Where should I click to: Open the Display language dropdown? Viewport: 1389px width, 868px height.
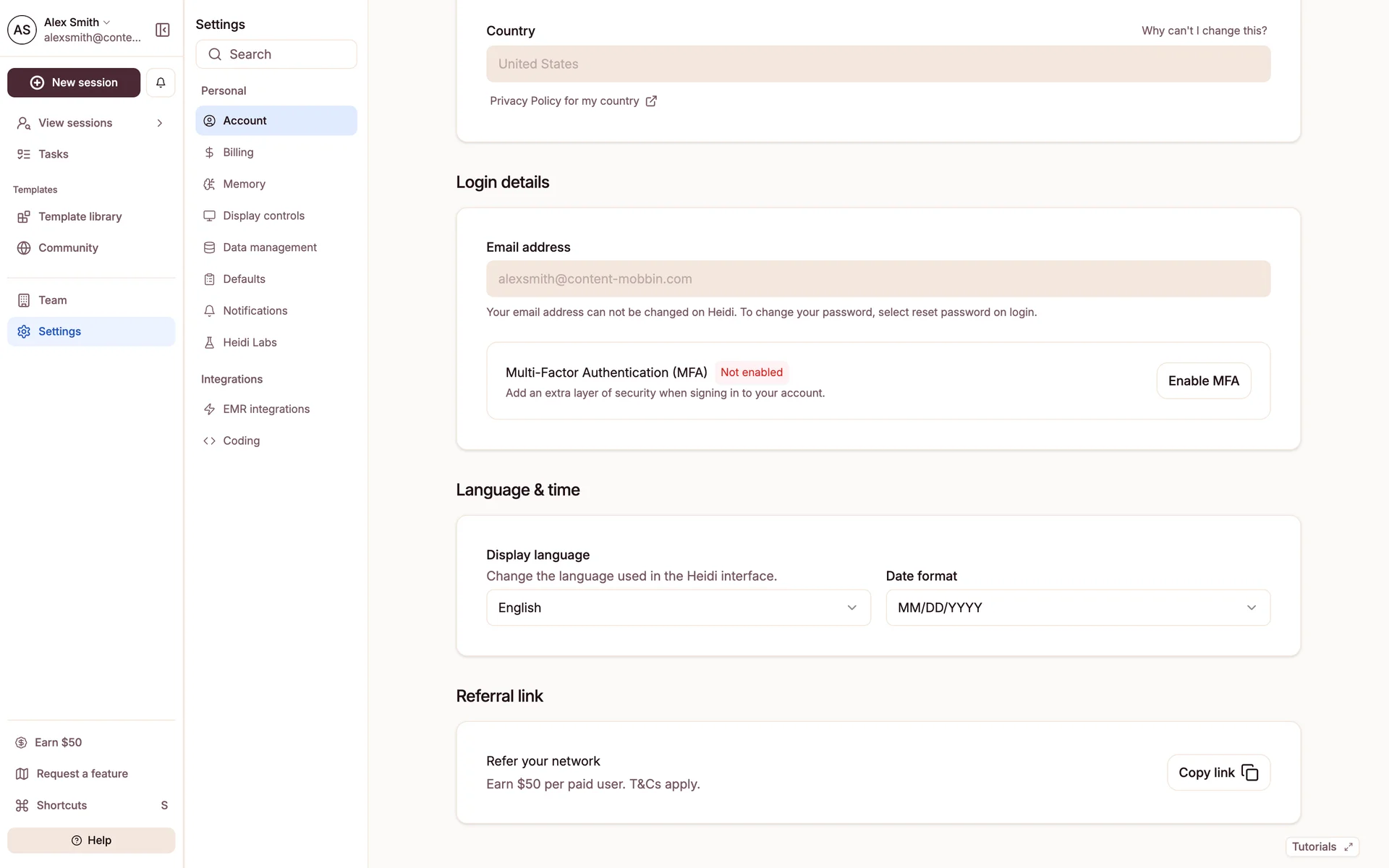click(x=678, y=608)
